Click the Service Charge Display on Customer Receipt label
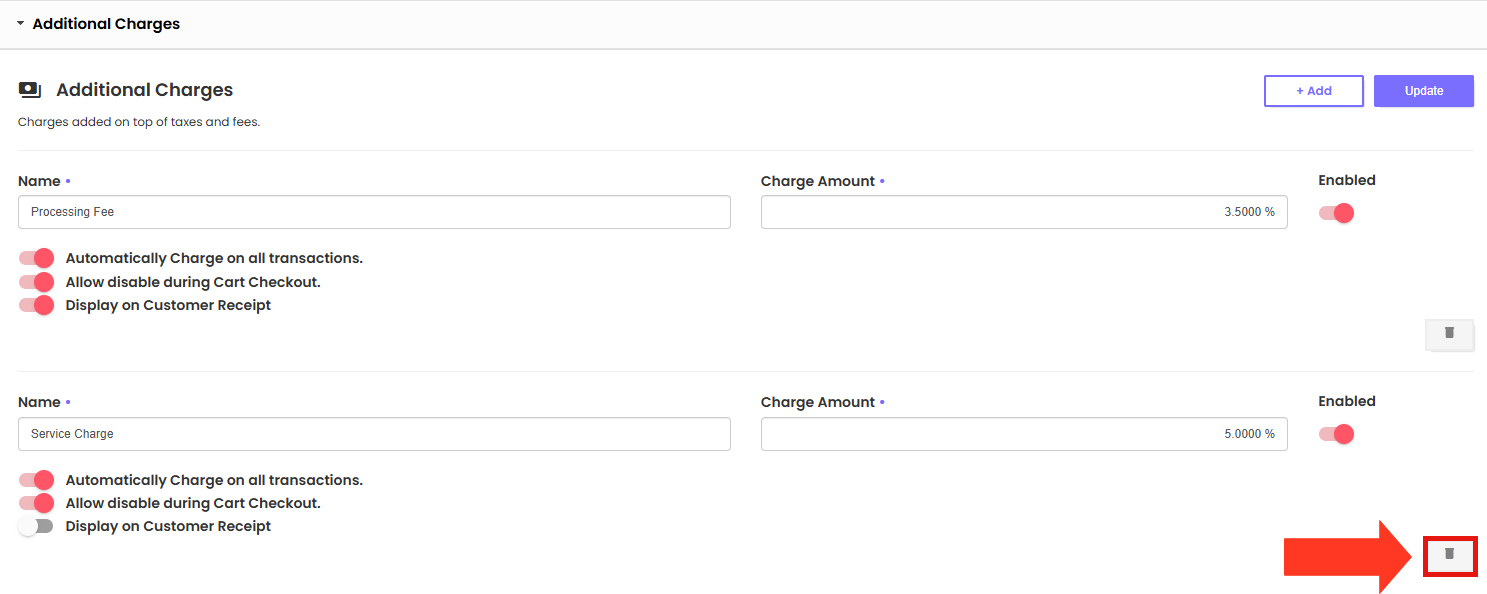This screenshot has height=594, width=1487. click(168, 526)
